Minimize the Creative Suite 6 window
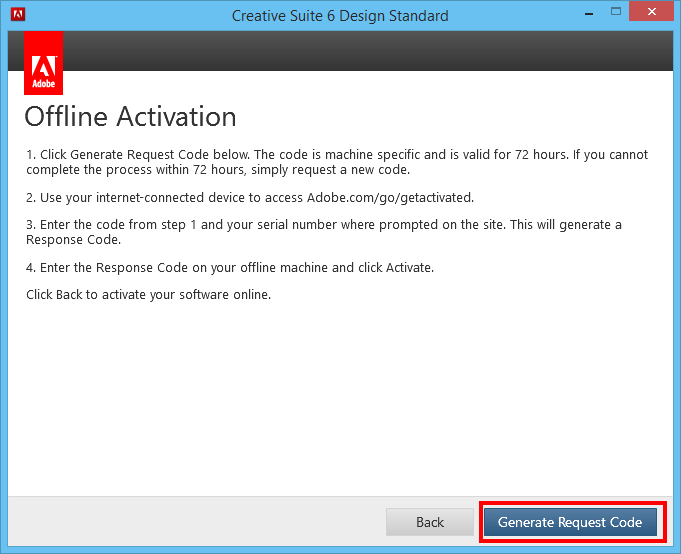Image resolution: width=681 pixels, height=554 pixels. [x=589, y=13]
